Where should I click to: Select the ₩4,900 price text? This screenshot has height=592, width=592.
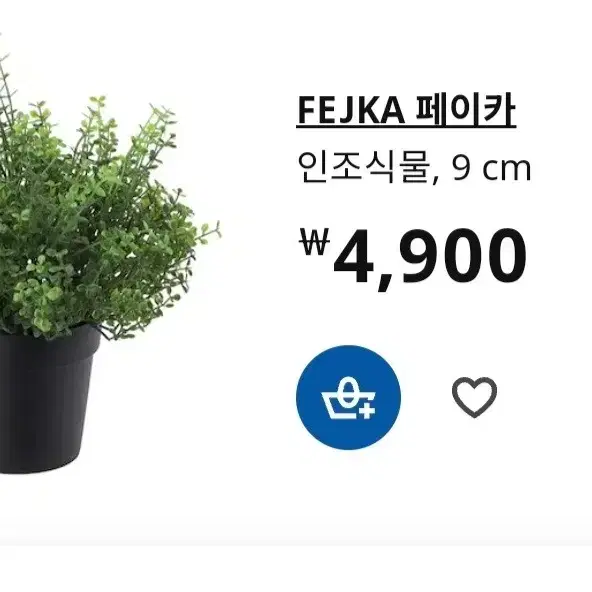tap(413, 258)
